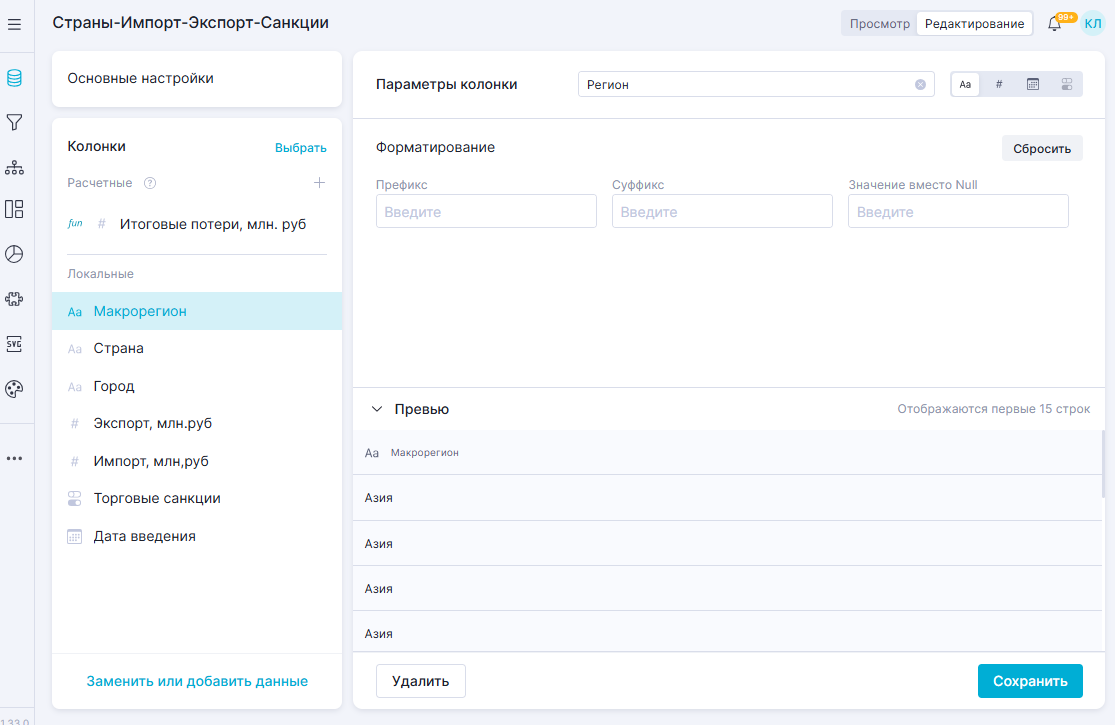Click the Префикс input field
The width and height of the screenshot is (1115, 725).
486,212
